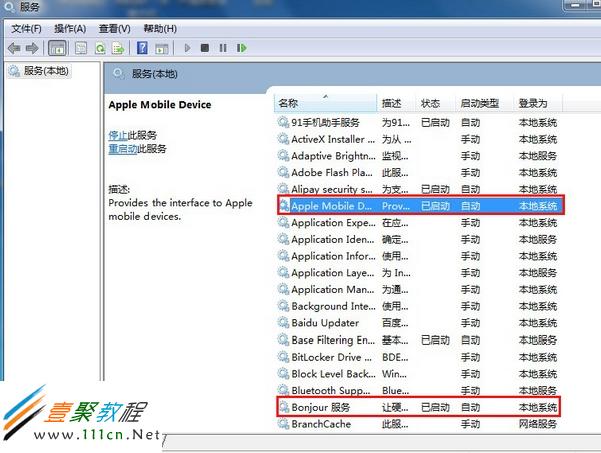Sort by the 状态 column header
Viewport: 601px width, 453px height.
coord(430,103)
